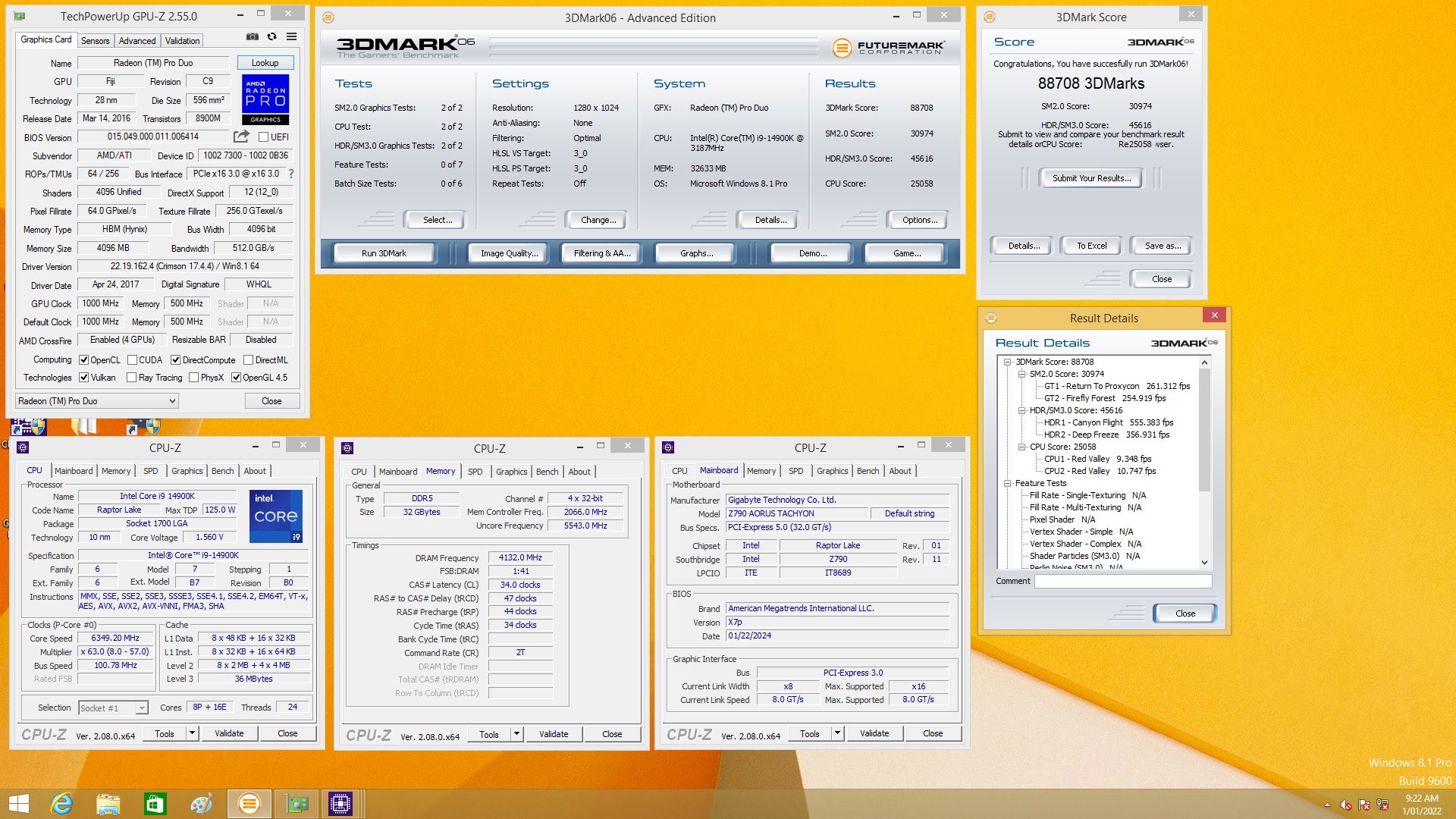Toggle the UEFI checkbox
This screenshot has height=819, width=1456.
263,136
